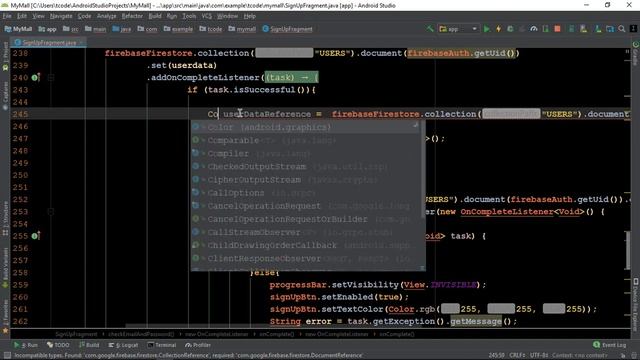Viewport: 640px width, 360px height.
Task: Open the CRLF line separator selector
Action: [517, 356]
